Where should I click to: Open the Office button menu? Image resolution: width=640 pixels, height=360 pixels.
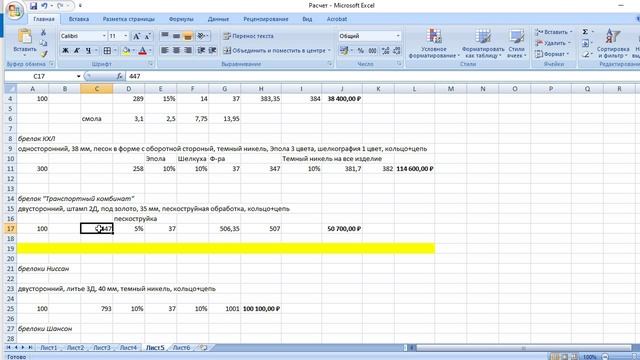coord(14,10)
